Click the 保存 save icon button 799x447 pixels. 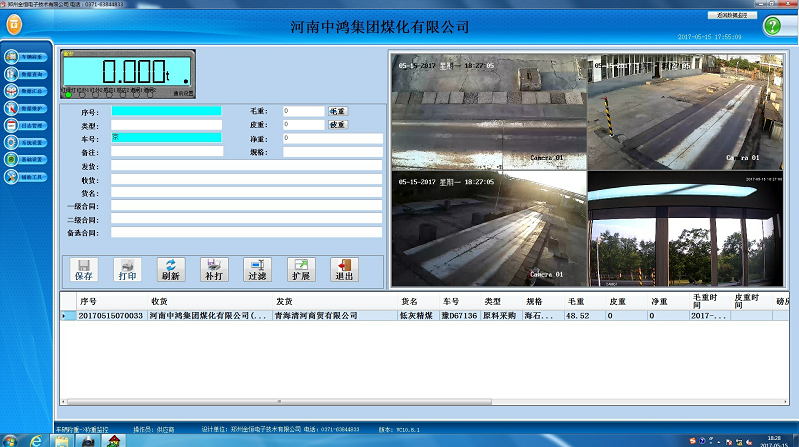click(x=84, y=269)
